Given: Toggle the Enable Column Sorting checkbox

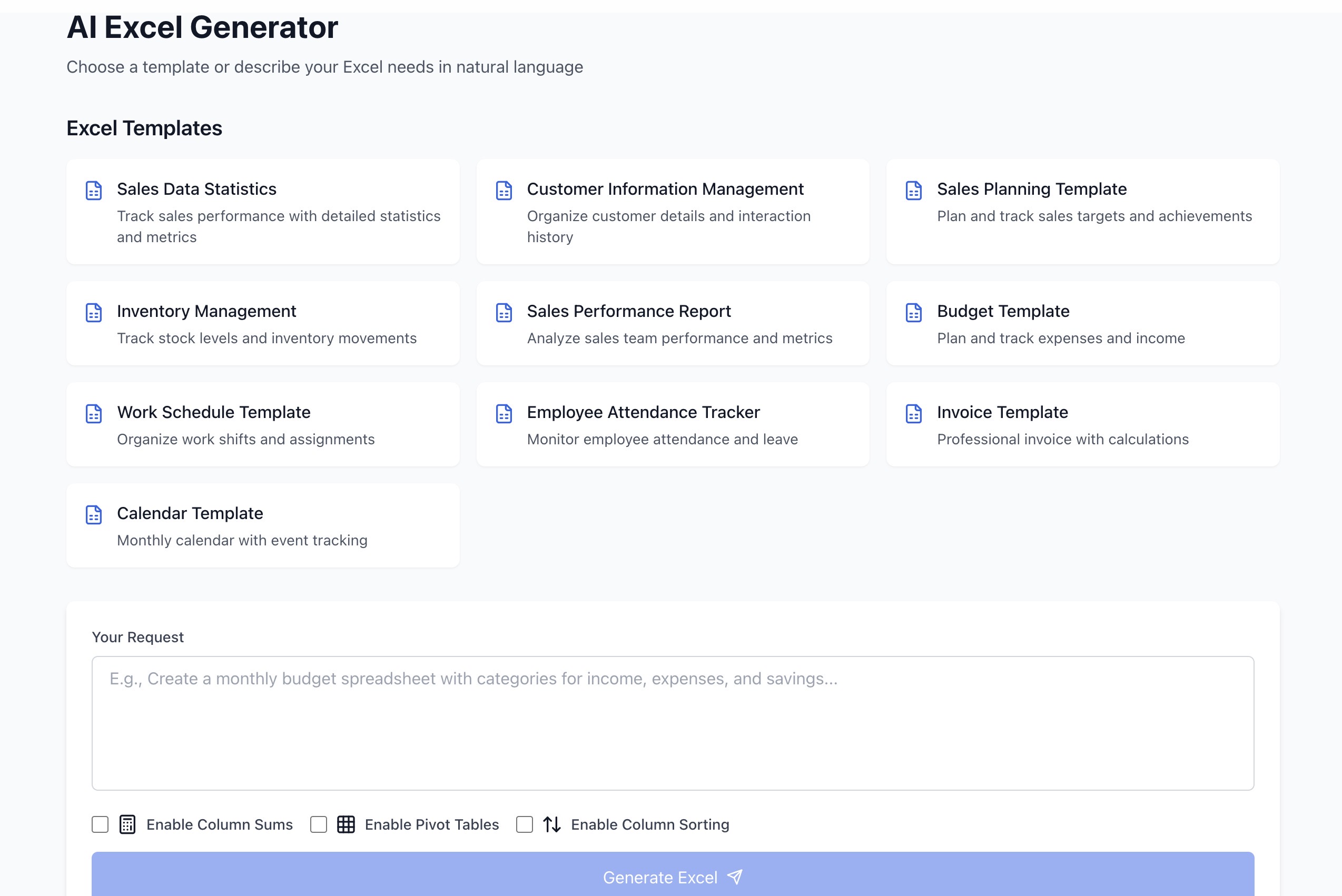Looking at the screenshot, I should pyautogui.click(x=524, y=824).
